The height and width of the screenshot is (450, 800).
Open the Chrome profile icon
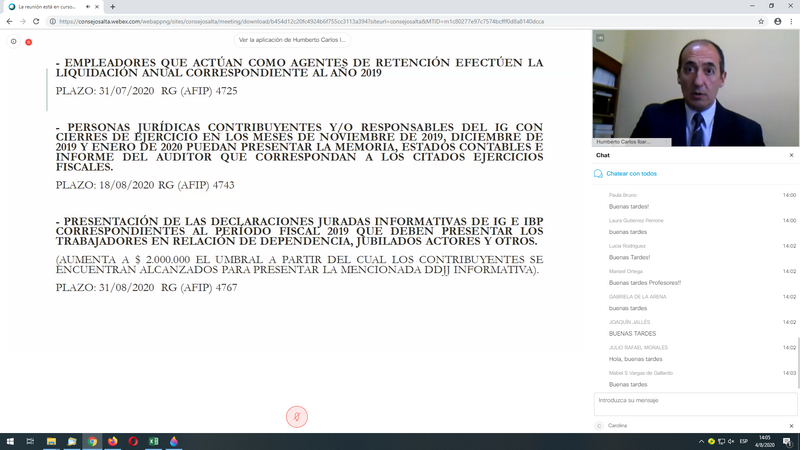(778, 21)
